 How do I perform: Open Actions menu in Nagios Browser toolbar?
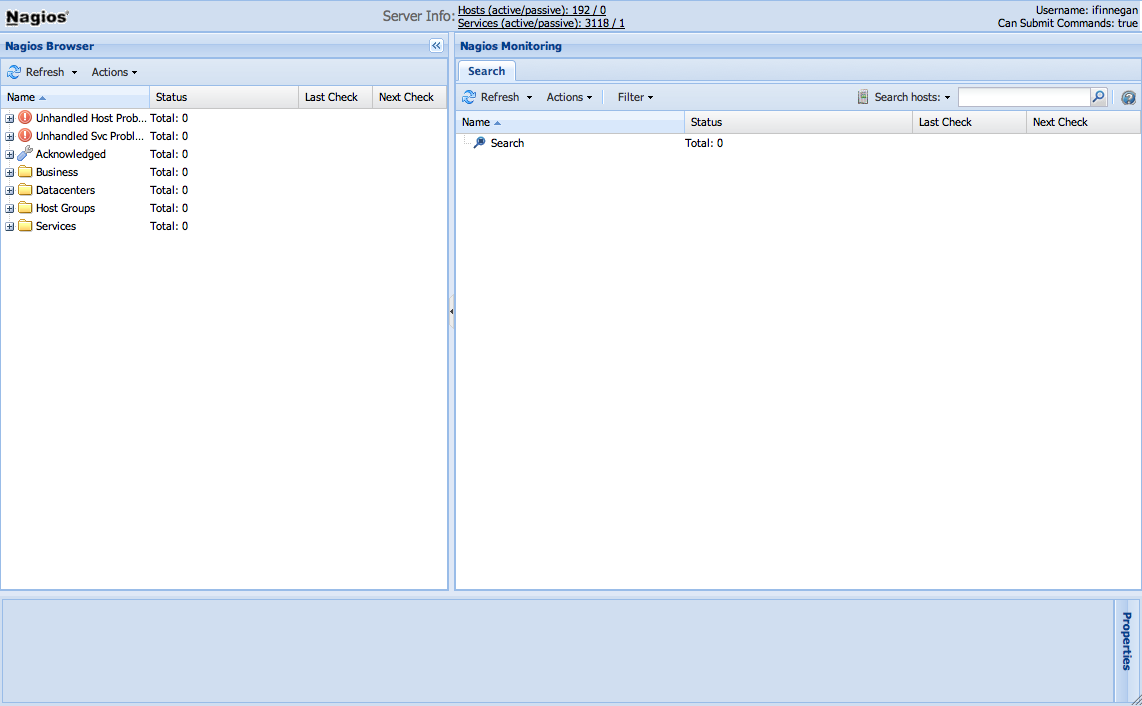[114, 72]
